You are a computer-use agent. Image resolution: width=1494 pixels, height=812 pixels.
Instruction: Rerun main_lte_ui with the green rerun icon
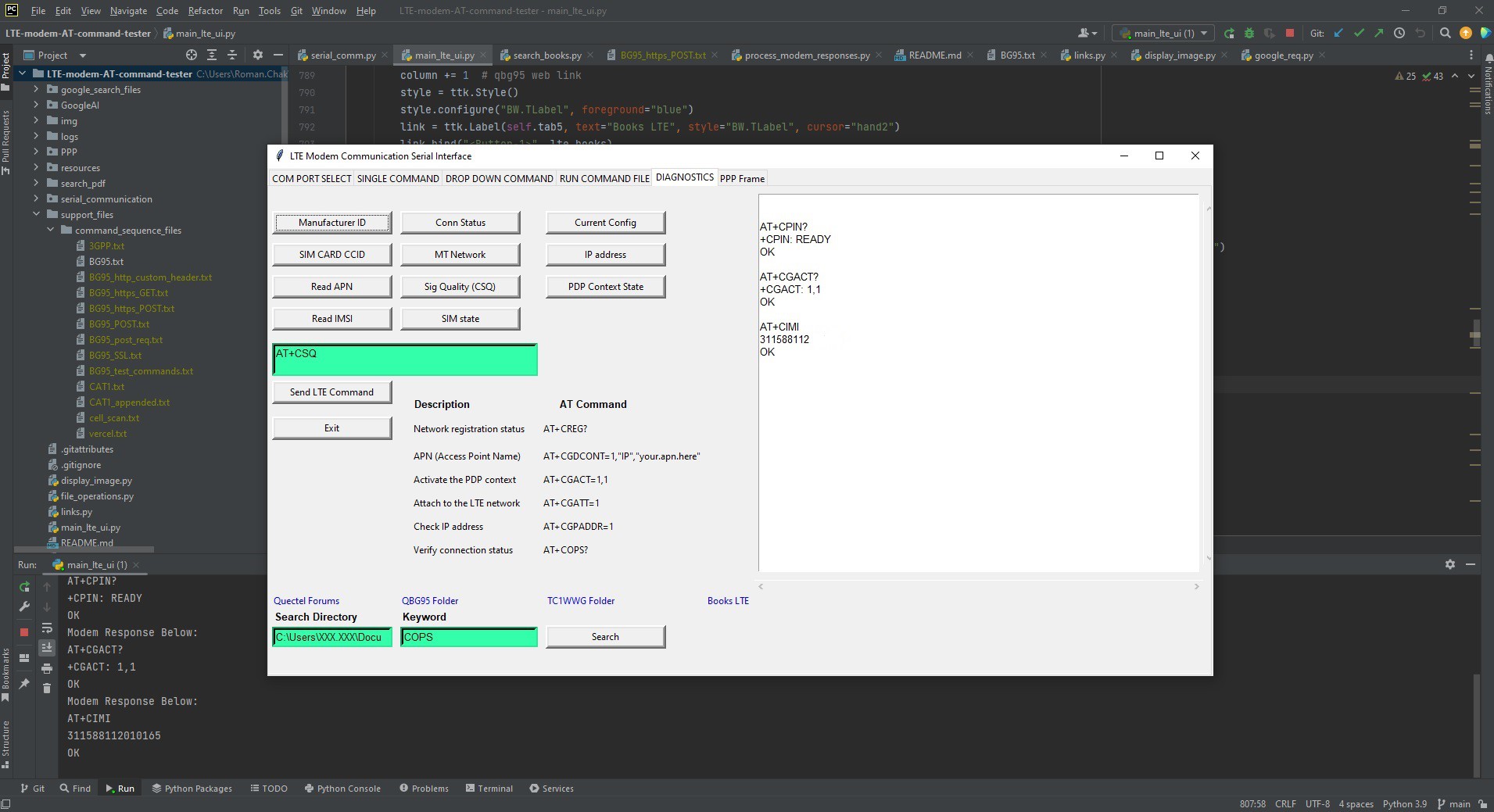25,586
